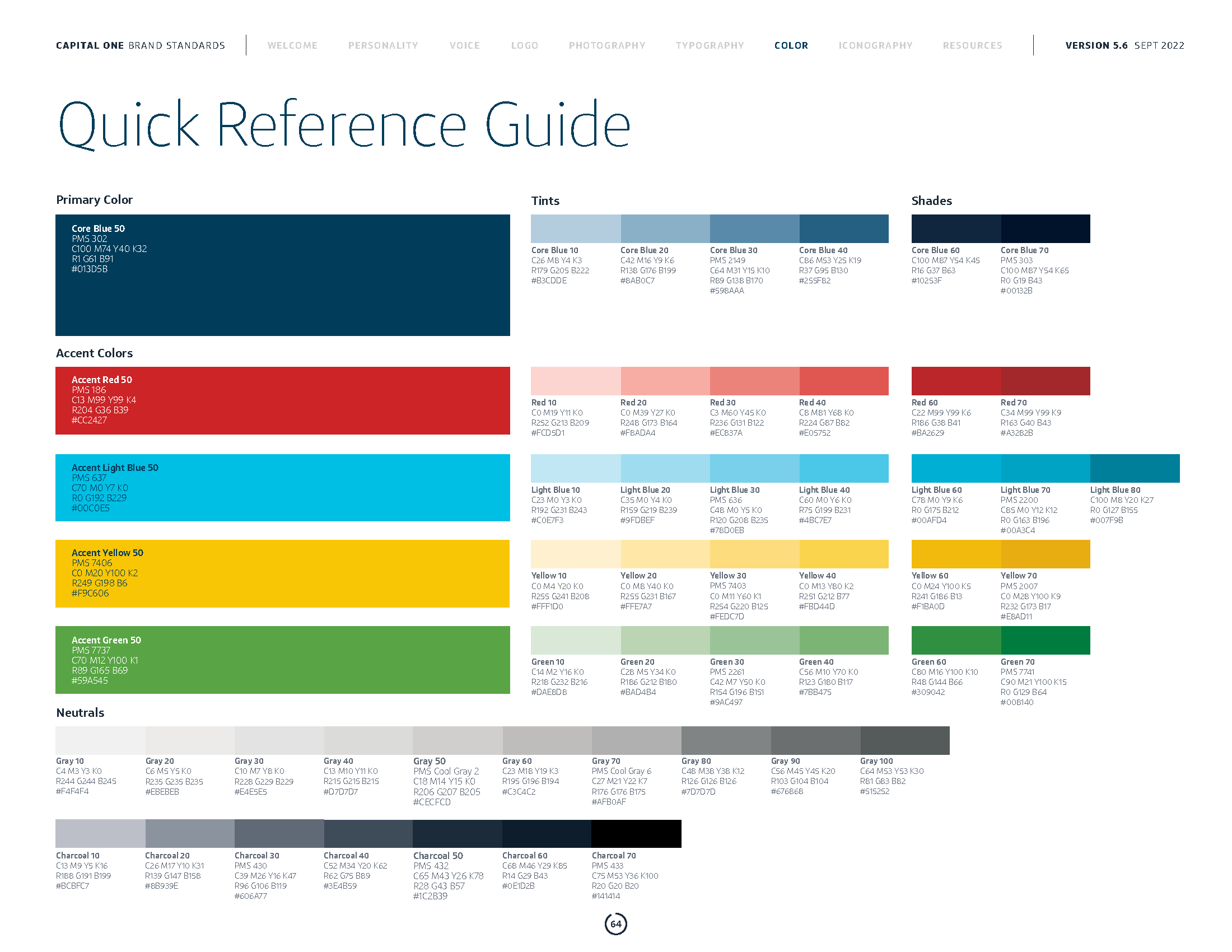Choose the Green 20 tint swatch
The image size is (1232, 952).
point(665,640)
